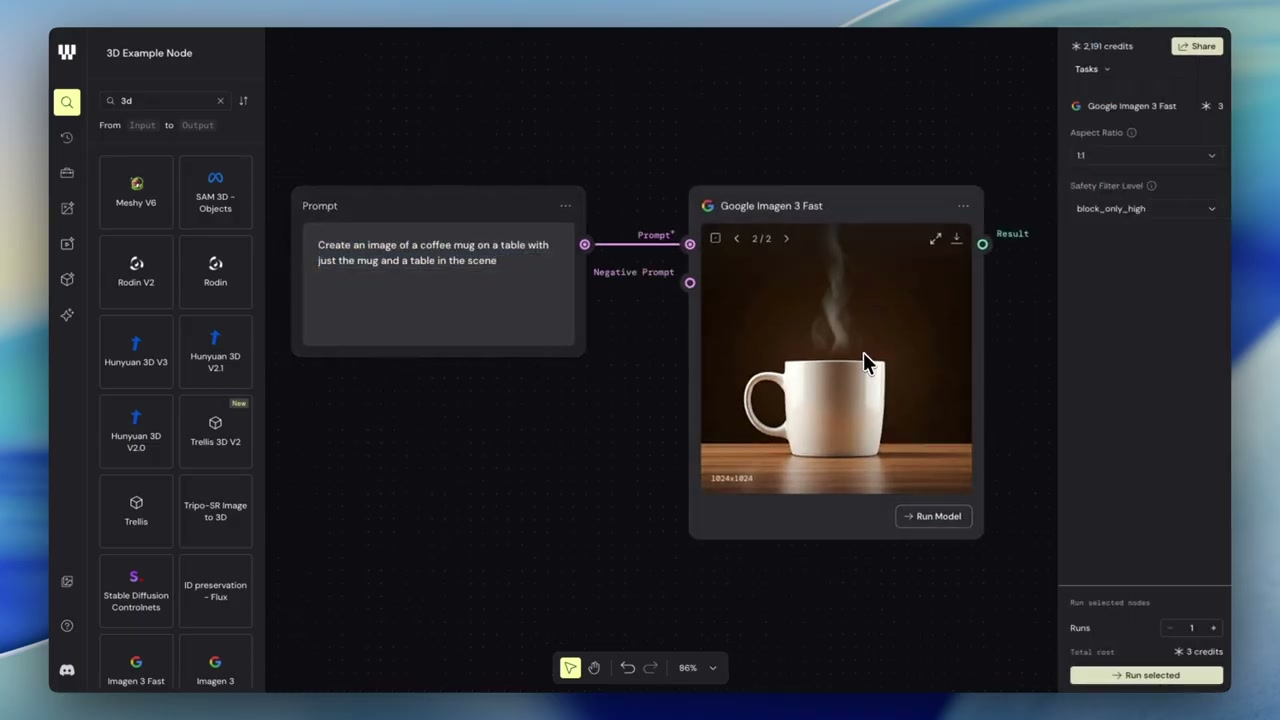This screenshot has width=1280, height=720.
Task: Click the Prompt node output port
Action: point(585,244)
